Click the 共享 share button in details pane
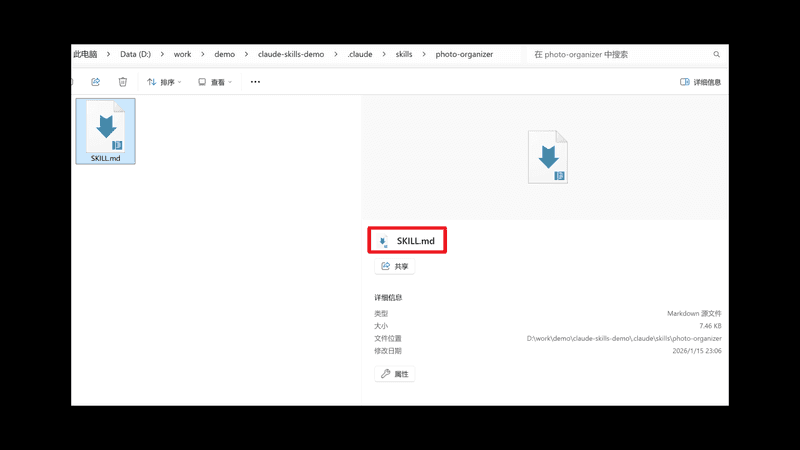Image resolution: width=800 pixels, height=450 pixels. tap(394, 267)
